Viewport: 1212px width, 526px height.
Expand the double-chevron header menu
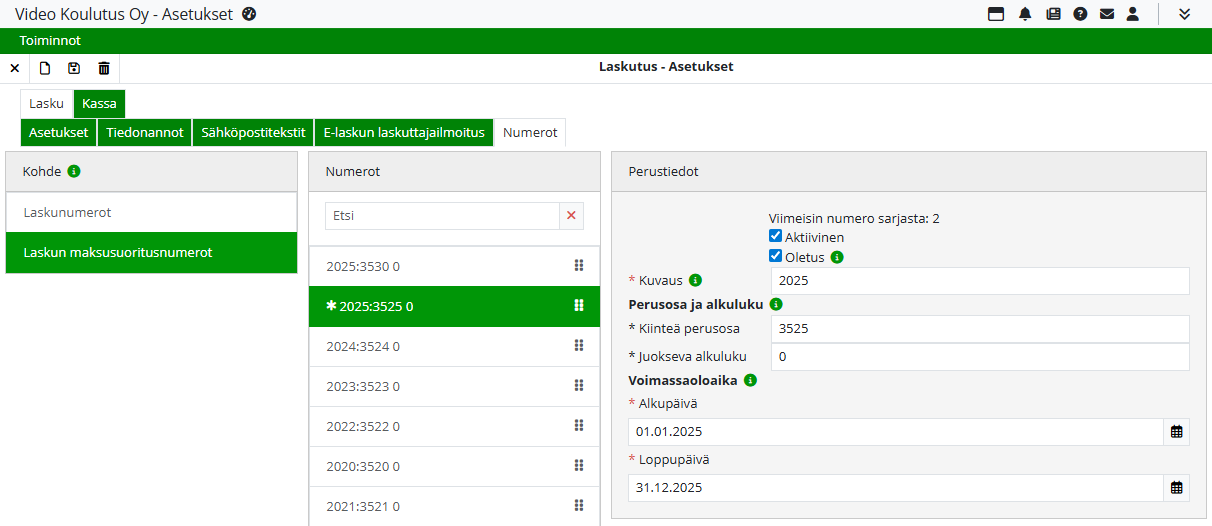point(1185,14)
